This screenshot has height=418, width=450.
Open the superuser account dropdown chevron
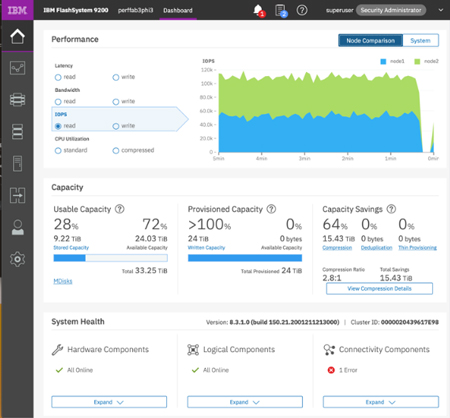[x=441, y=10]
